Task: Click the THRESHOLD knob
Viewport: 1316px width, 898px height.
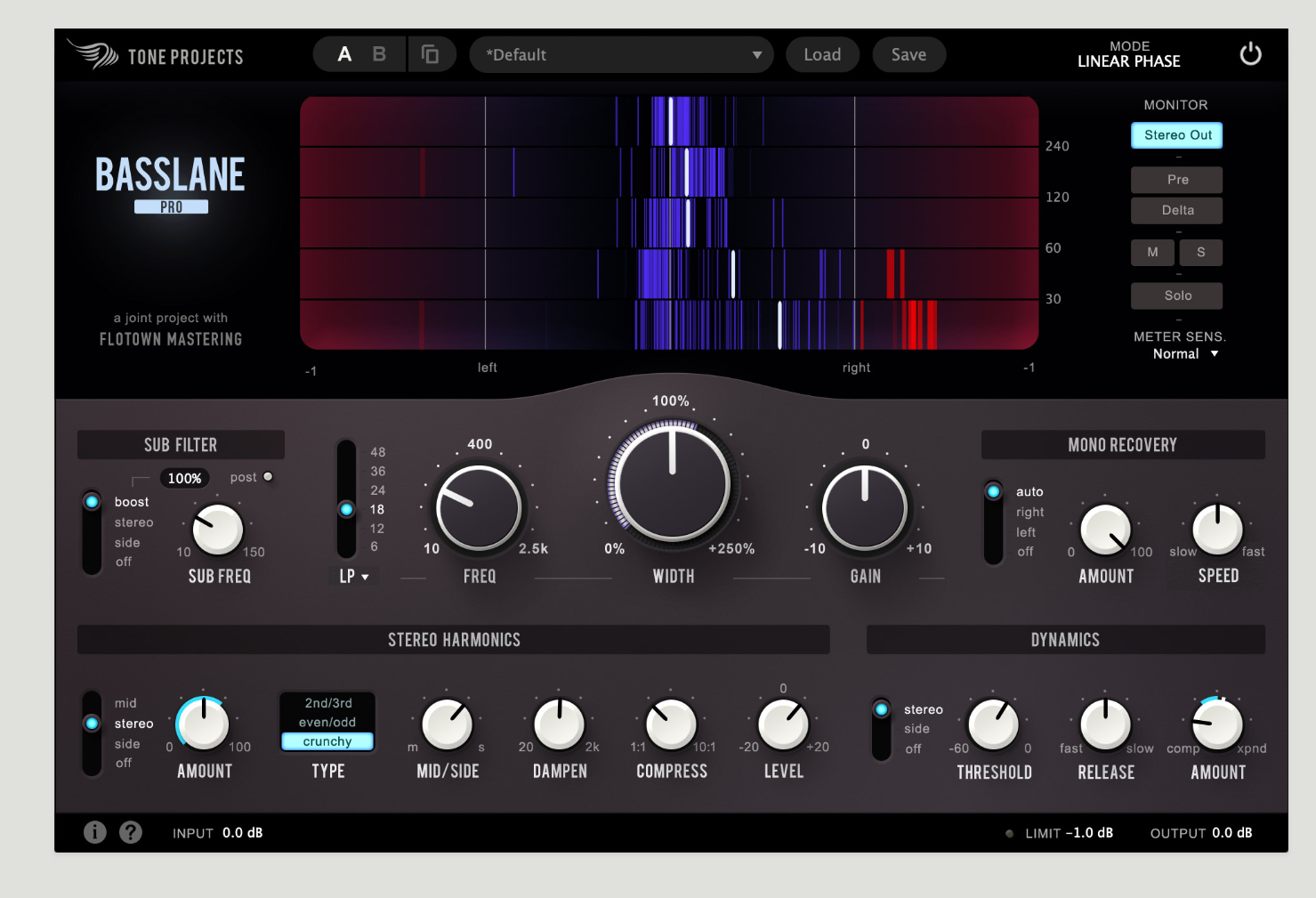Action: coord(993,724)
